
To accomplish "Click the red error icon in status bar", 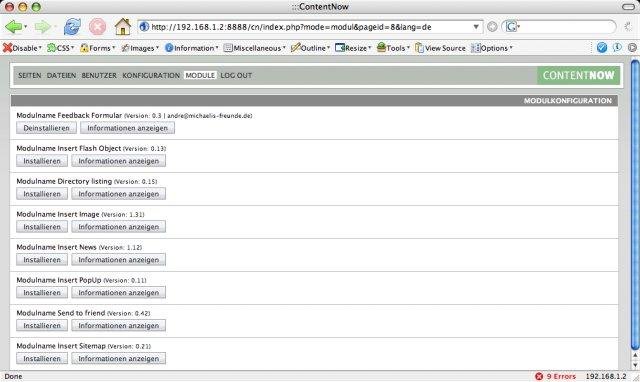I will pos(539,376).
